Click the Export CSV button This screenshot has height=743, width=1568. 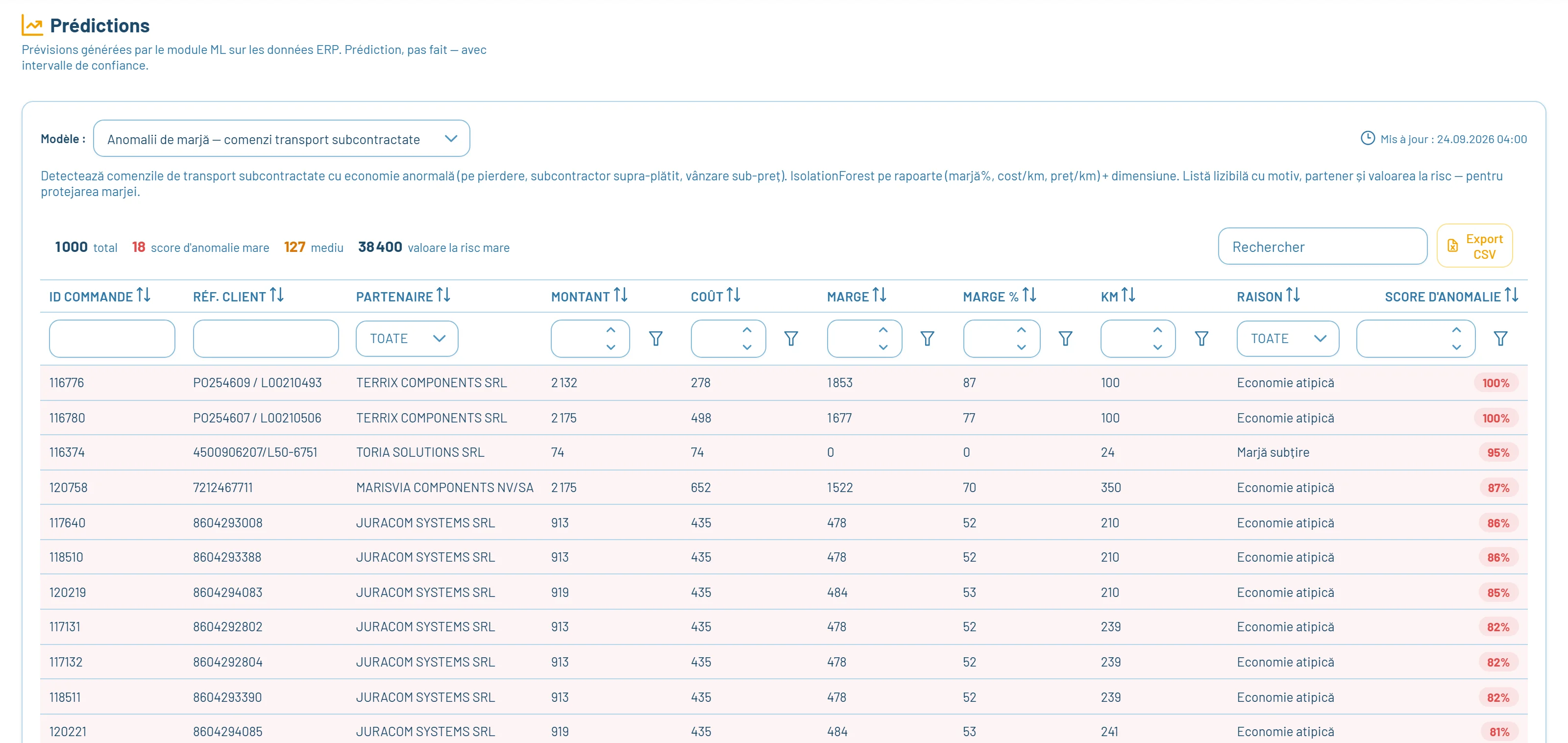1474,246
